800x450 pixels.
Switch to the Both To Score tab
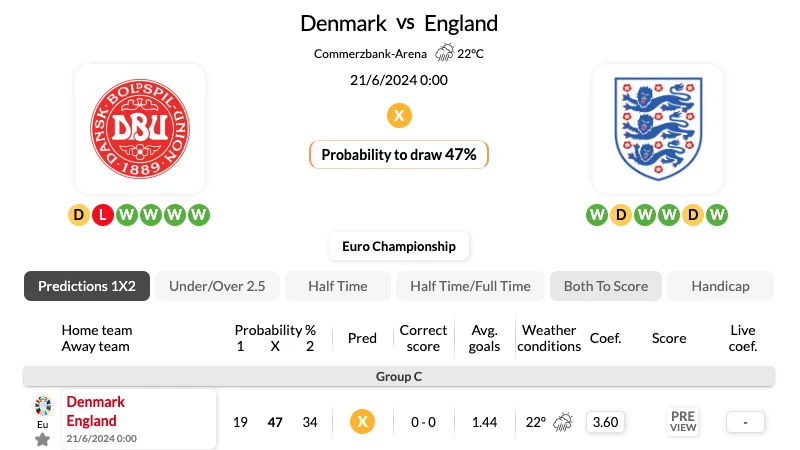[x=606, y=286]
